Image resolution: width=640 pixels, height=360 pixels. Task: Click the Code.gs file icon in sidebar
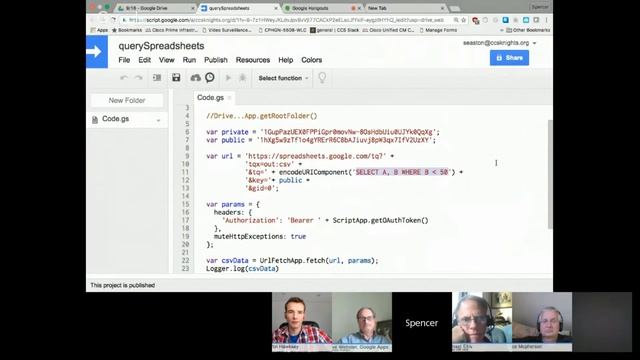[x=95, y=119]
